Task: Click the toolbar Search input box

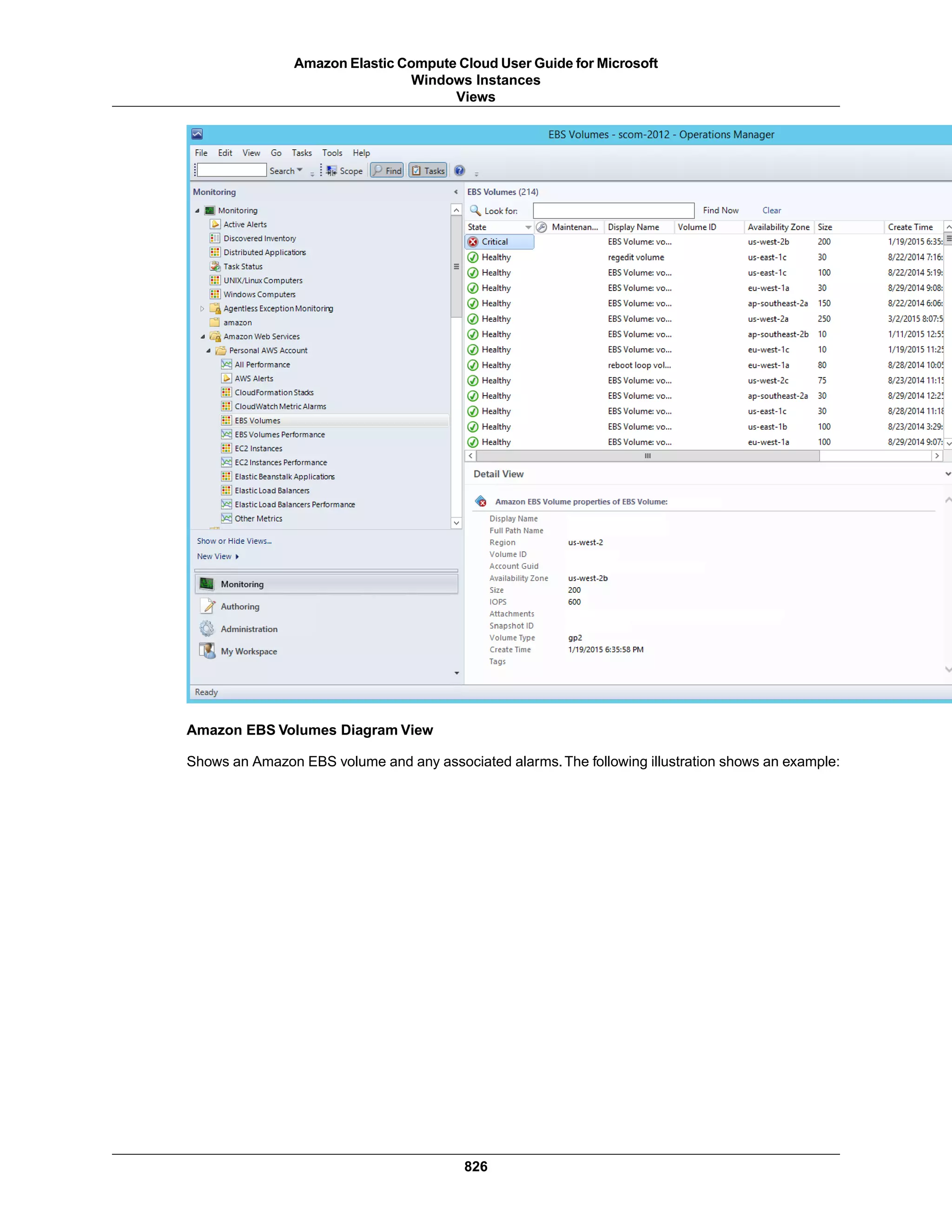Action: coord(232,170)
